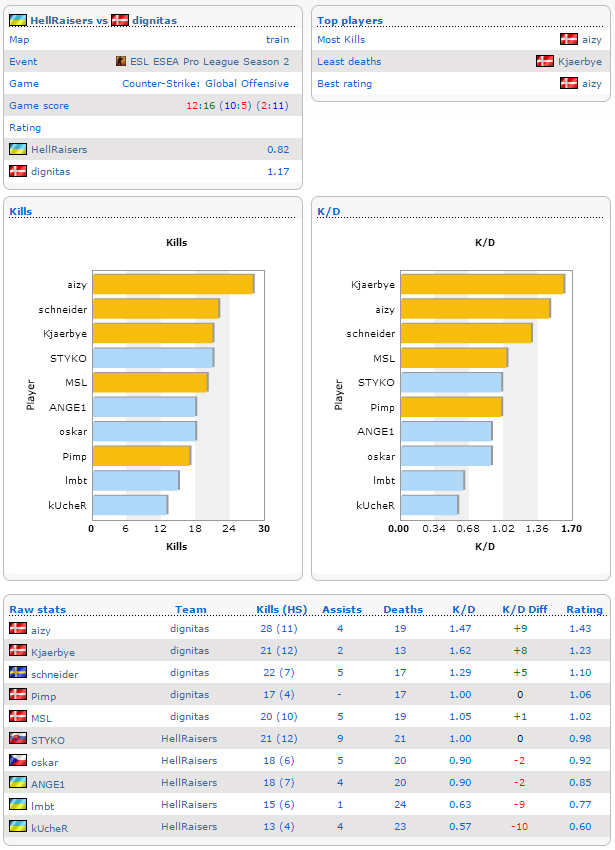Click the Ukraine flag next to lmbt
Screen dimensions: 615x850
(x=18, y=804)
